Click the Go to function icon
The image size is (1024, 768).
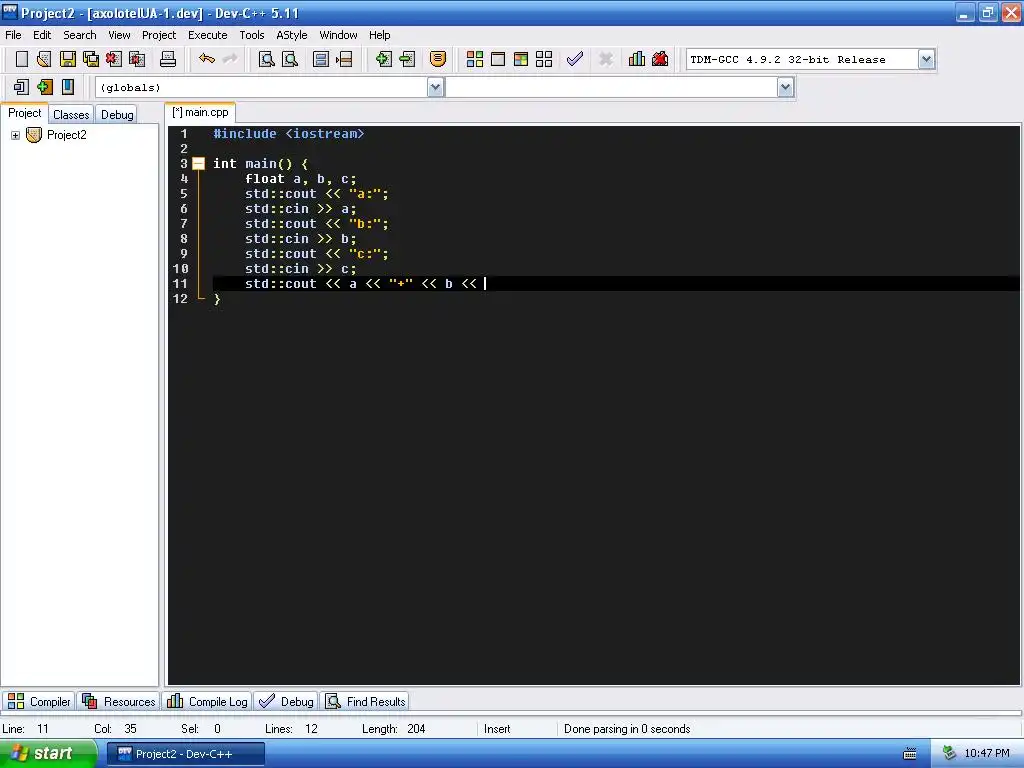click(321, 59)
